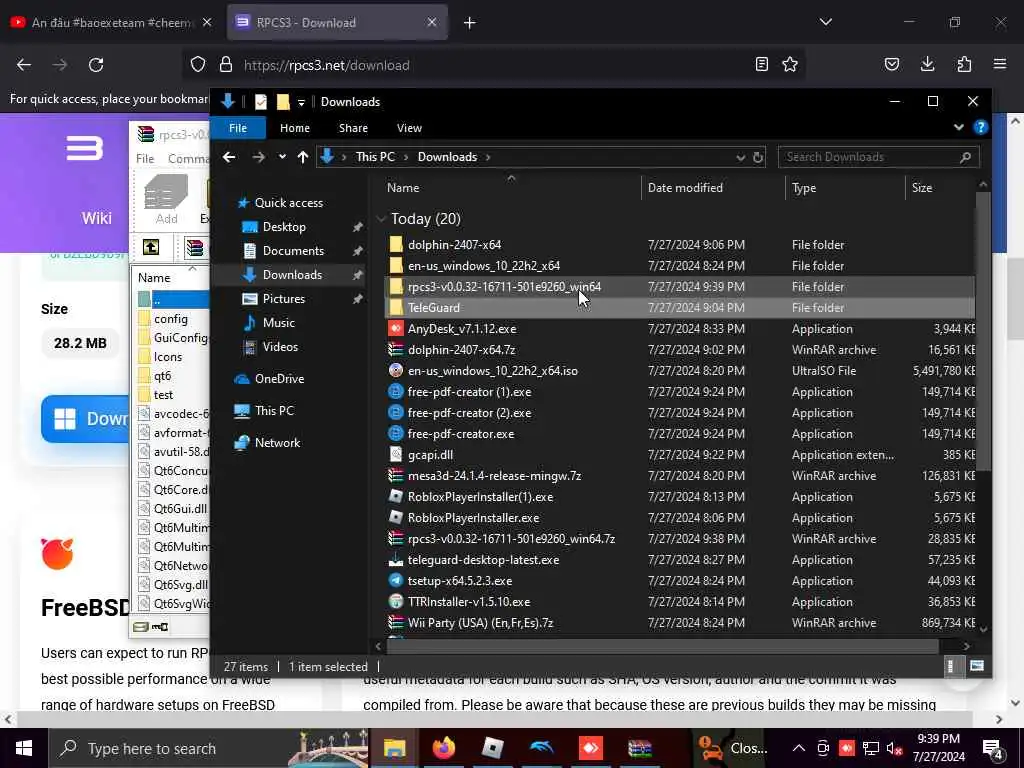Image resolution: width=1024 pixels, height=768 pixels.
Task: Open recent locations dropdown in Explorer
Action: click(x=282, y=157)
